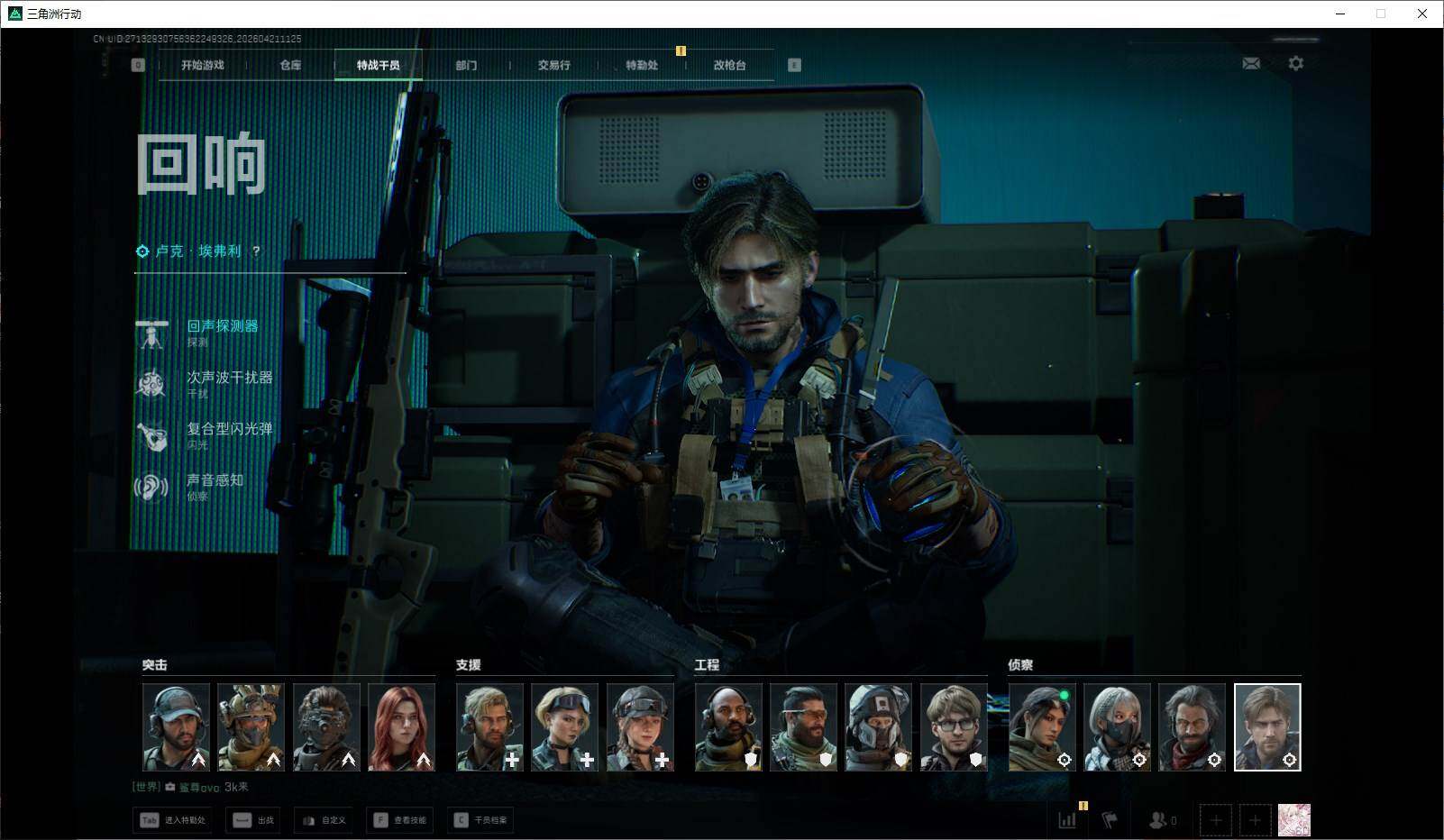Select the 复合型闪光弹 skill icon
The height and width of the screenshot is (840, 1444).
pos(151,436)
